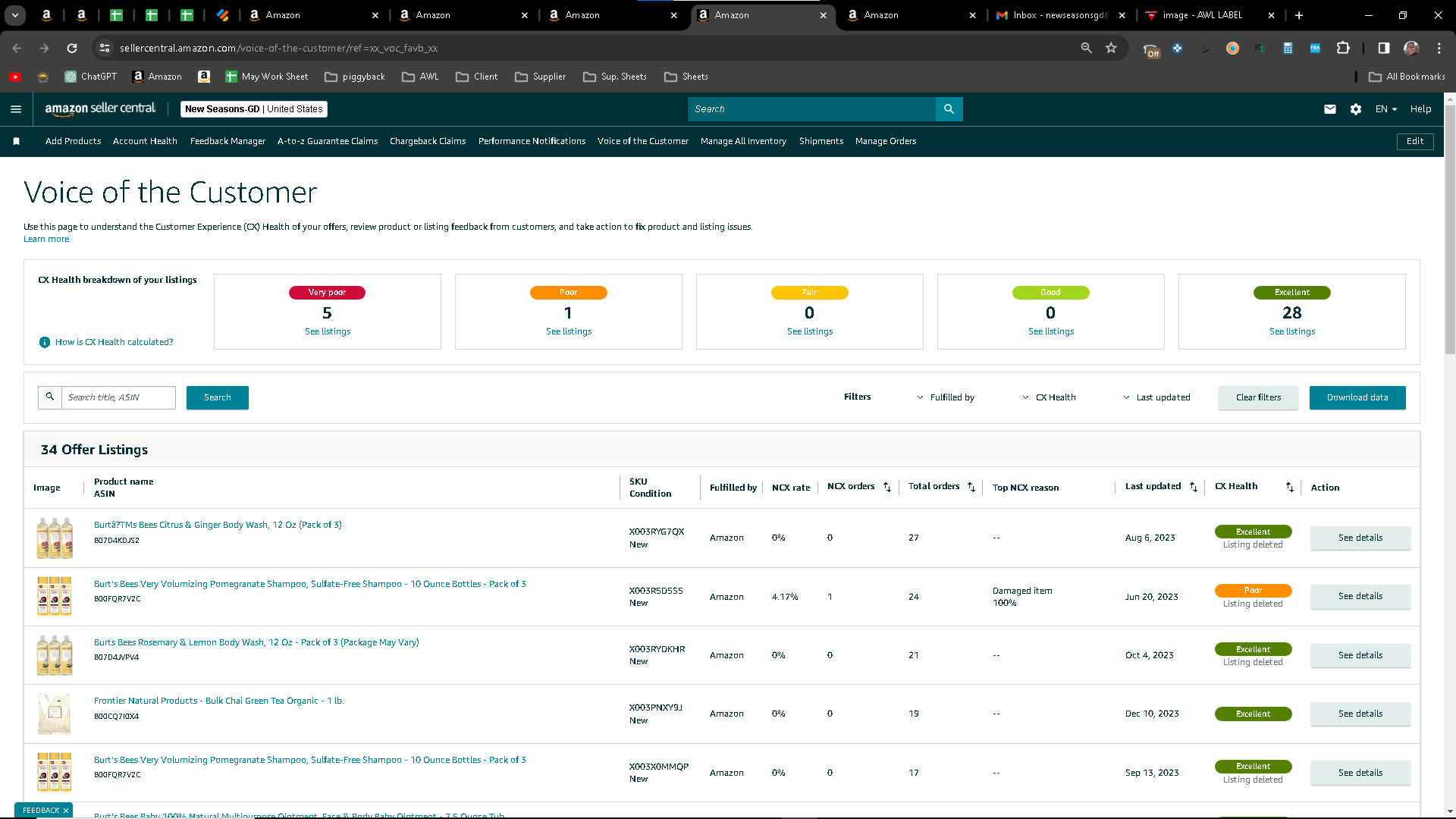Open the Chrome three-dot menu
1456x819 pixels.
(x=1439, y=48)
